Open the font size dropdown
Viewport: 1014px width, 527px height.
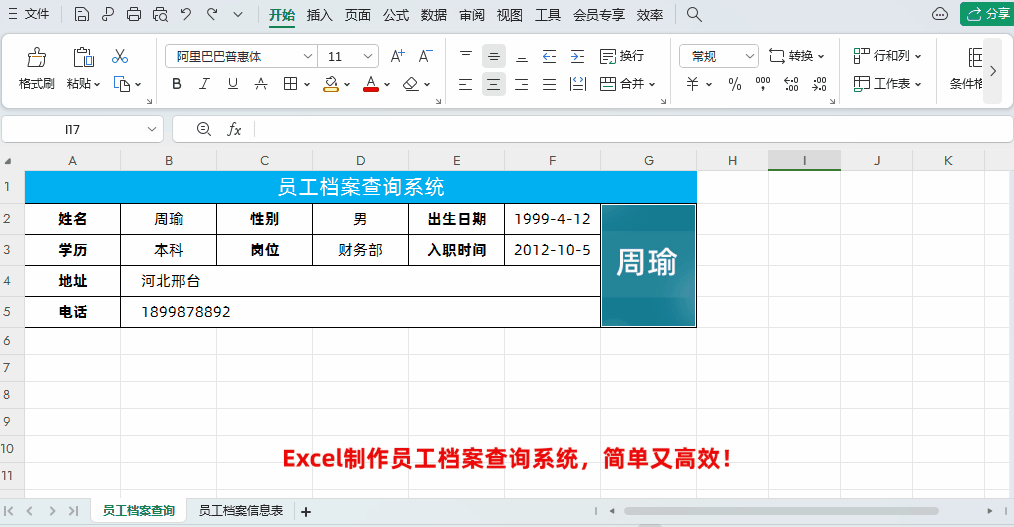pos(368,56)
